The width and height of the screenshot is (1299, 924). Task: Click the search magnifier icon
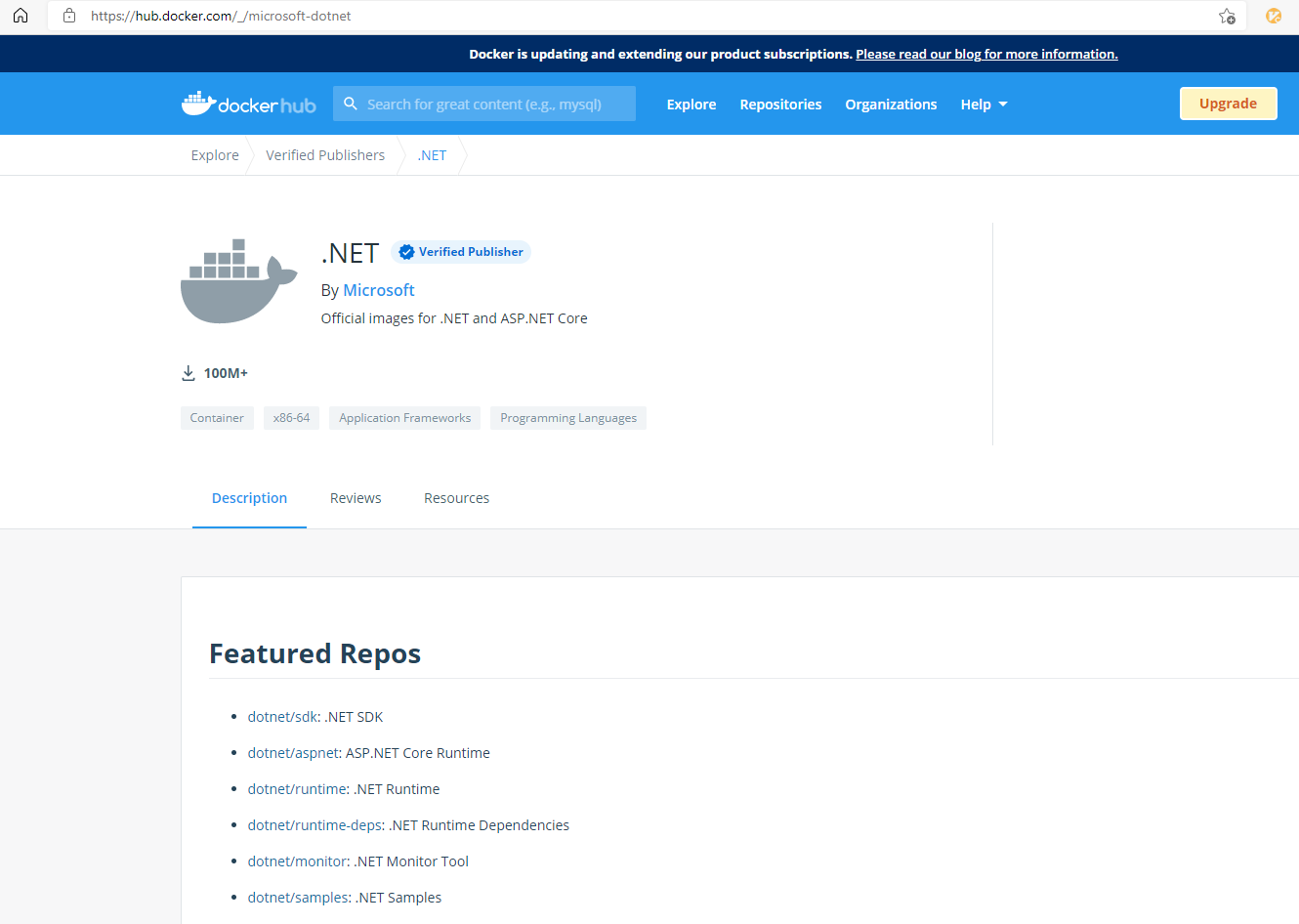[x=351, y=104]
